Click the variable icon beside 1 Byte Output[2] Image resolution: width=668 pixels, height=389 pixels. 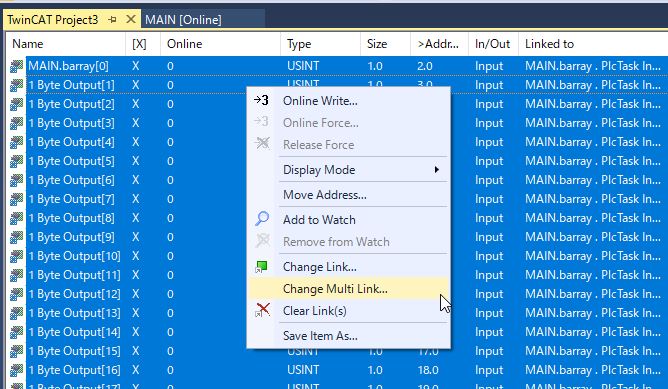click(x=16, y=104)
